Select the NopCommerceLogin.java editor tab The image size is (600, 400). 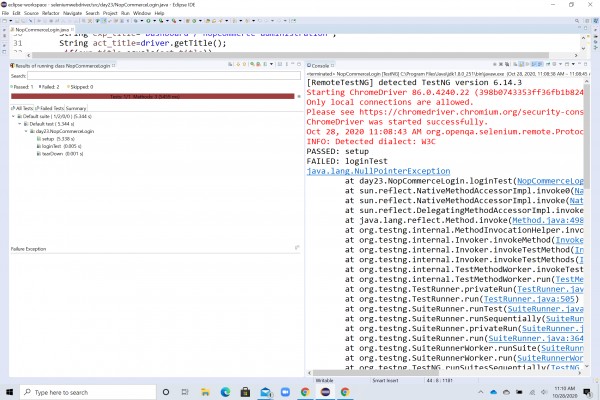42,29
